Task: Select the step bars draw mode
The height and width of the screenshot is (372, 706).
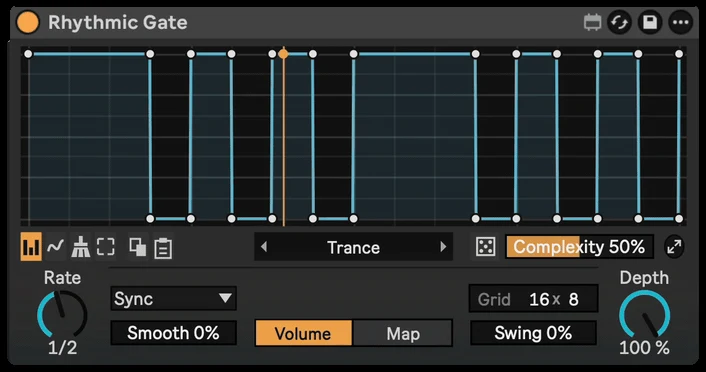Action: pos(31,247)
